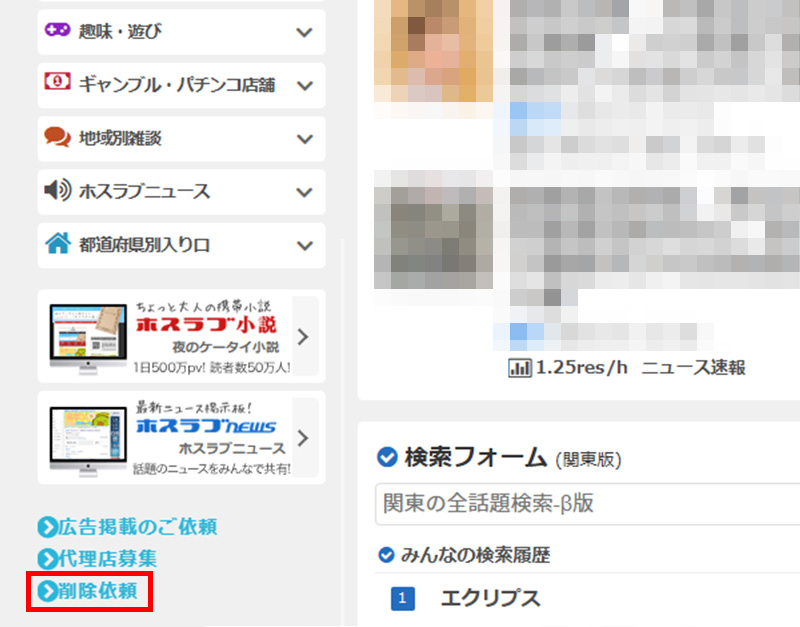Expand the 地域別雑談 chevron
The image size is (800, 627).
pos(305,138)
